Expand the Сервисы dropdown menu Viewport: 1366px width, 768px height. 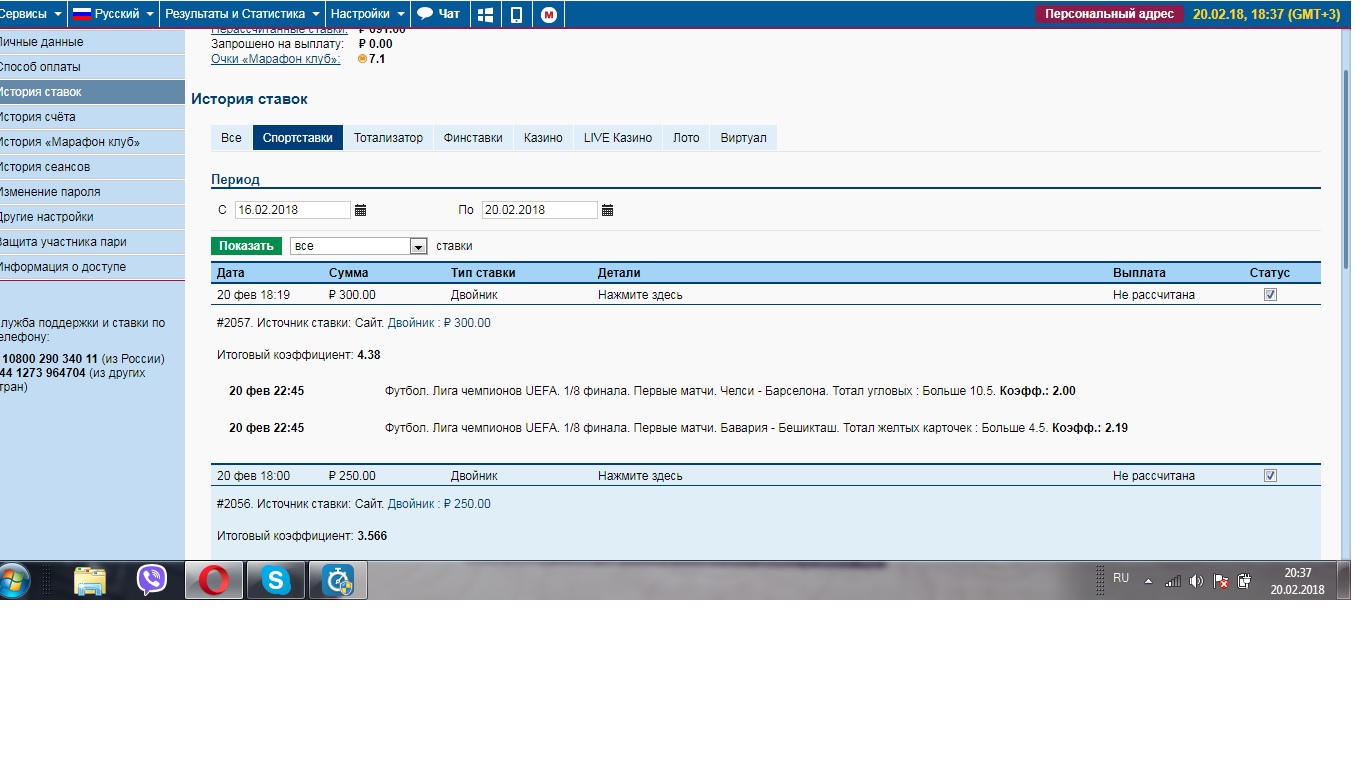[32, 14]
